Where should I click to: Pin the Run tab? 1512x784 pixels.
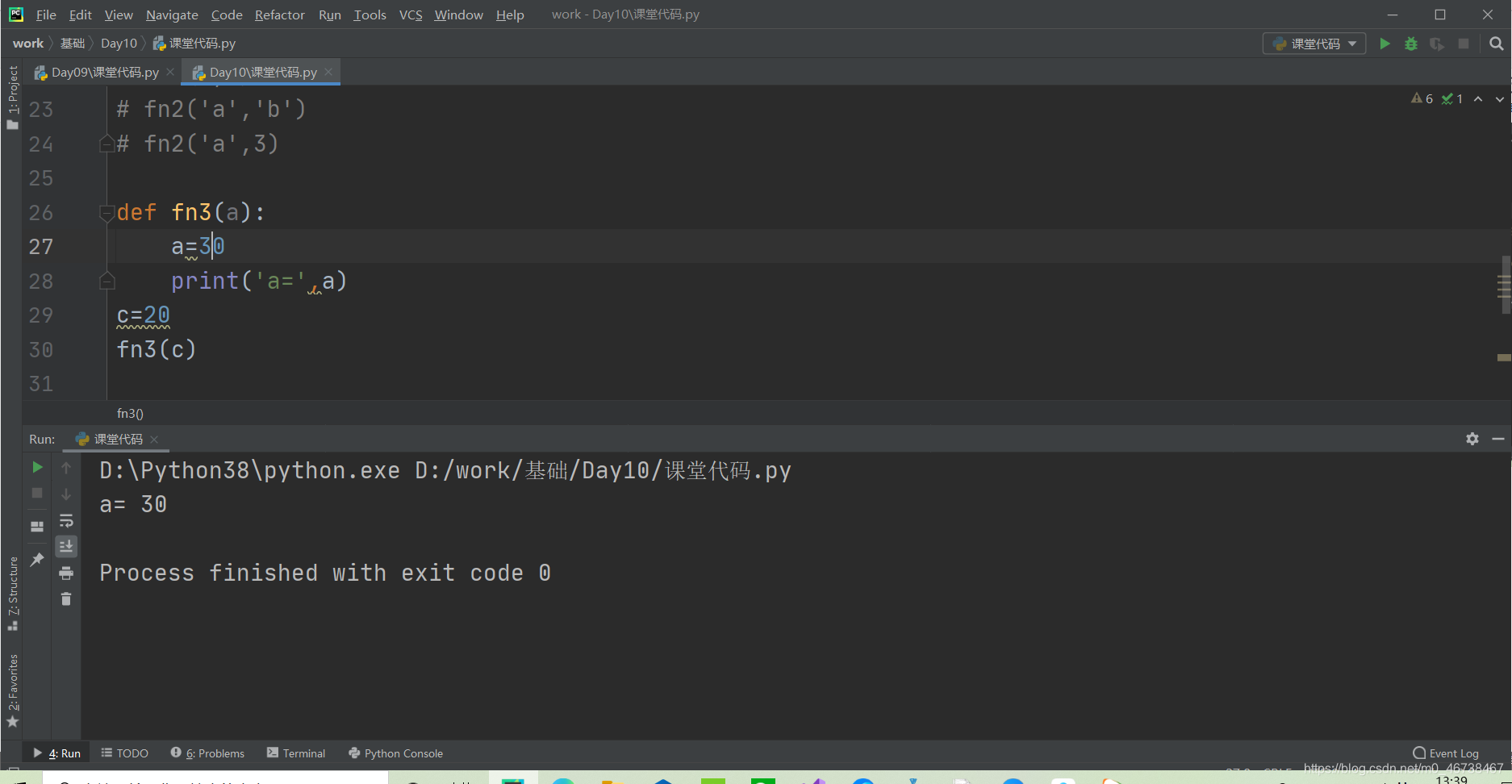pyautogui.click(x=37, y=559)
